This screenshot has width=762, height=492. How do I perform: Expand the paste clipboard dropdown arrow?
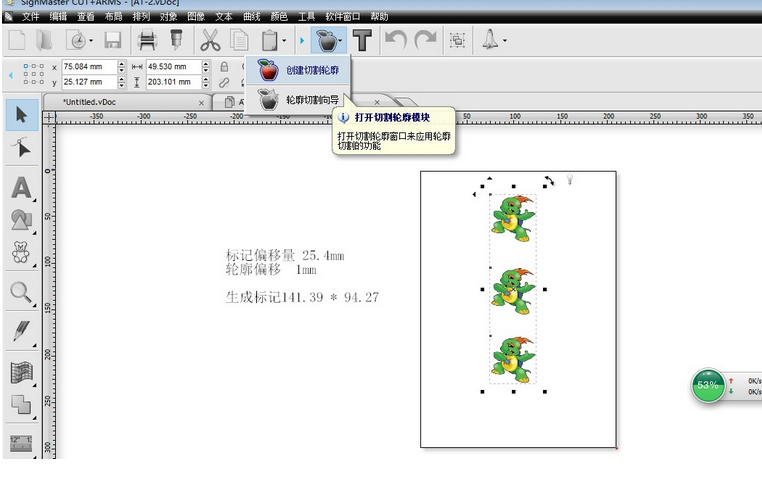tap(285, 41)
